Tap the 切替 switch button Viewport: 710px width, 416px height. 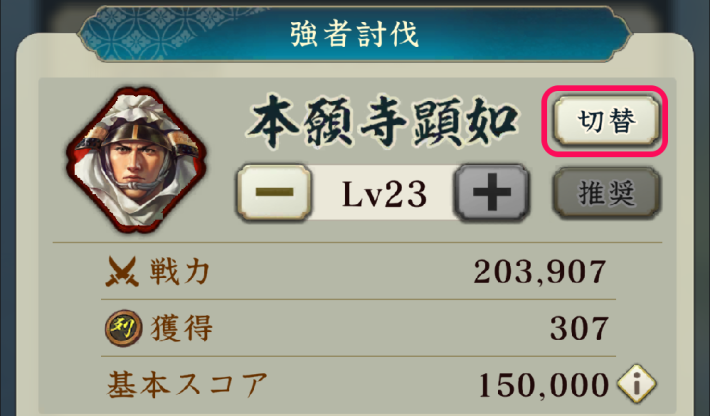point(606,121)
